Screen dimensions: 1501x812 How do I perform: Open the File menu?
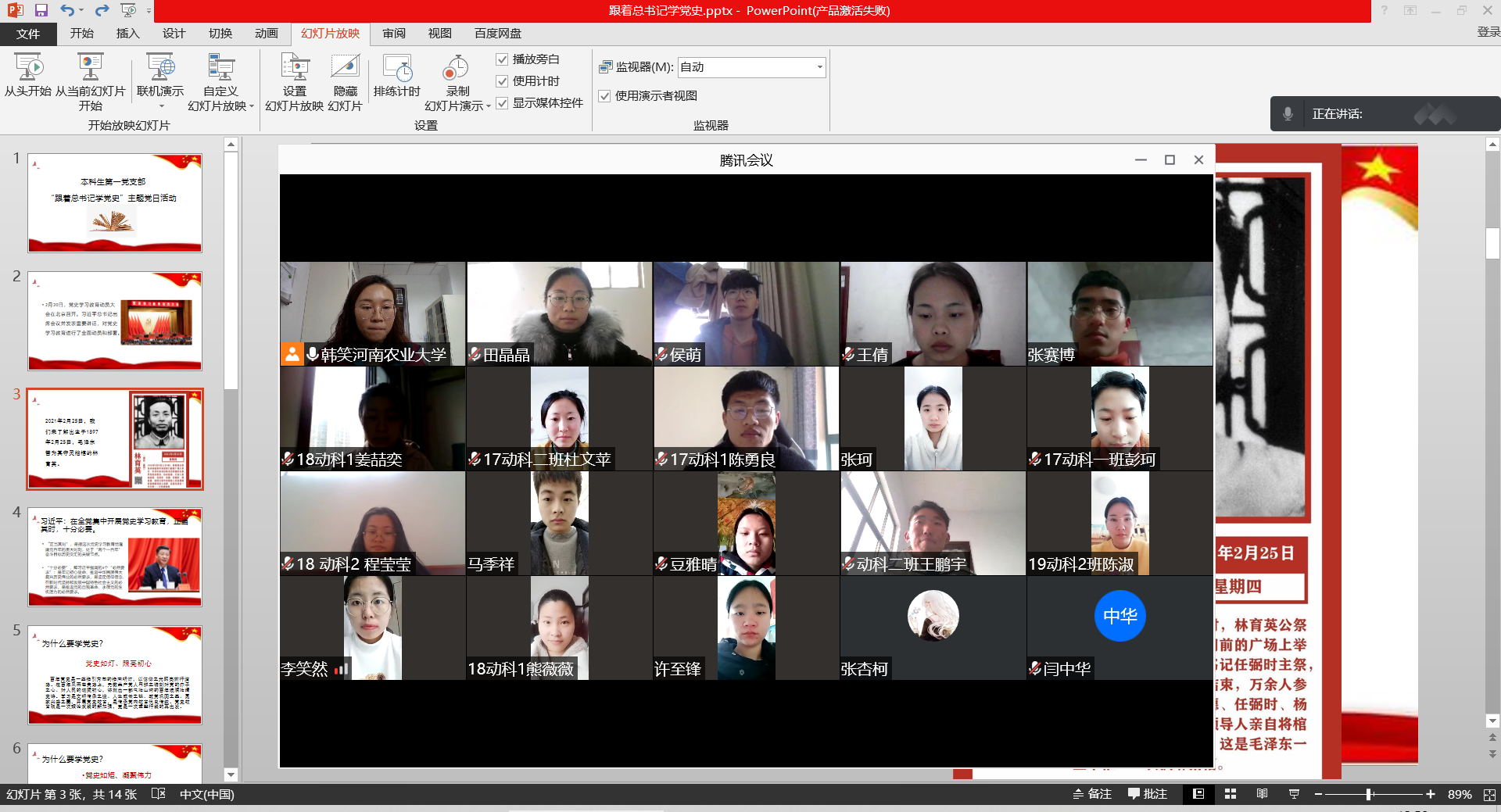(x=28, y=33)
